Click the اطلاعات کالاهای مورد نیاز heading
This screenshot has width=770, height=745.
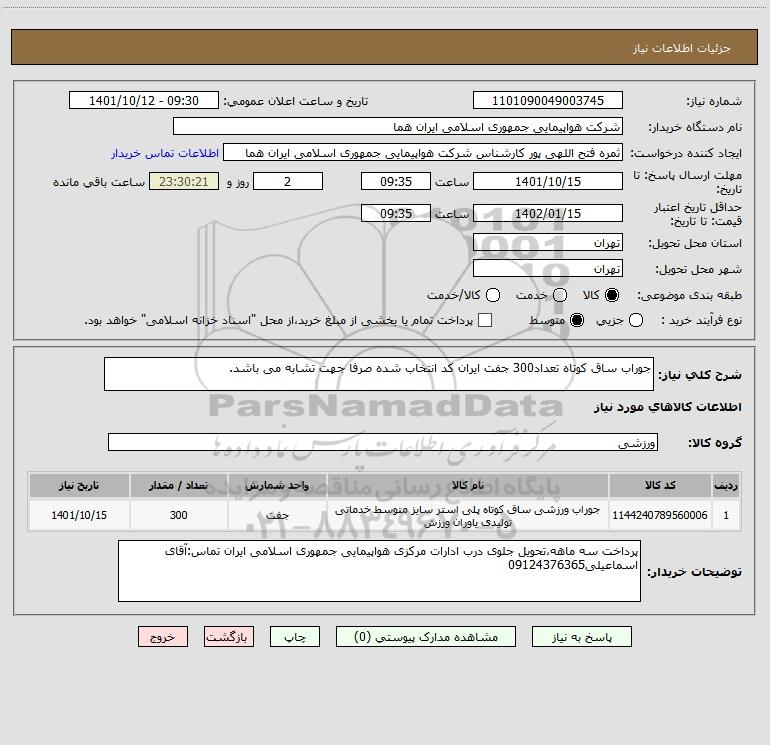pos(667,407)
